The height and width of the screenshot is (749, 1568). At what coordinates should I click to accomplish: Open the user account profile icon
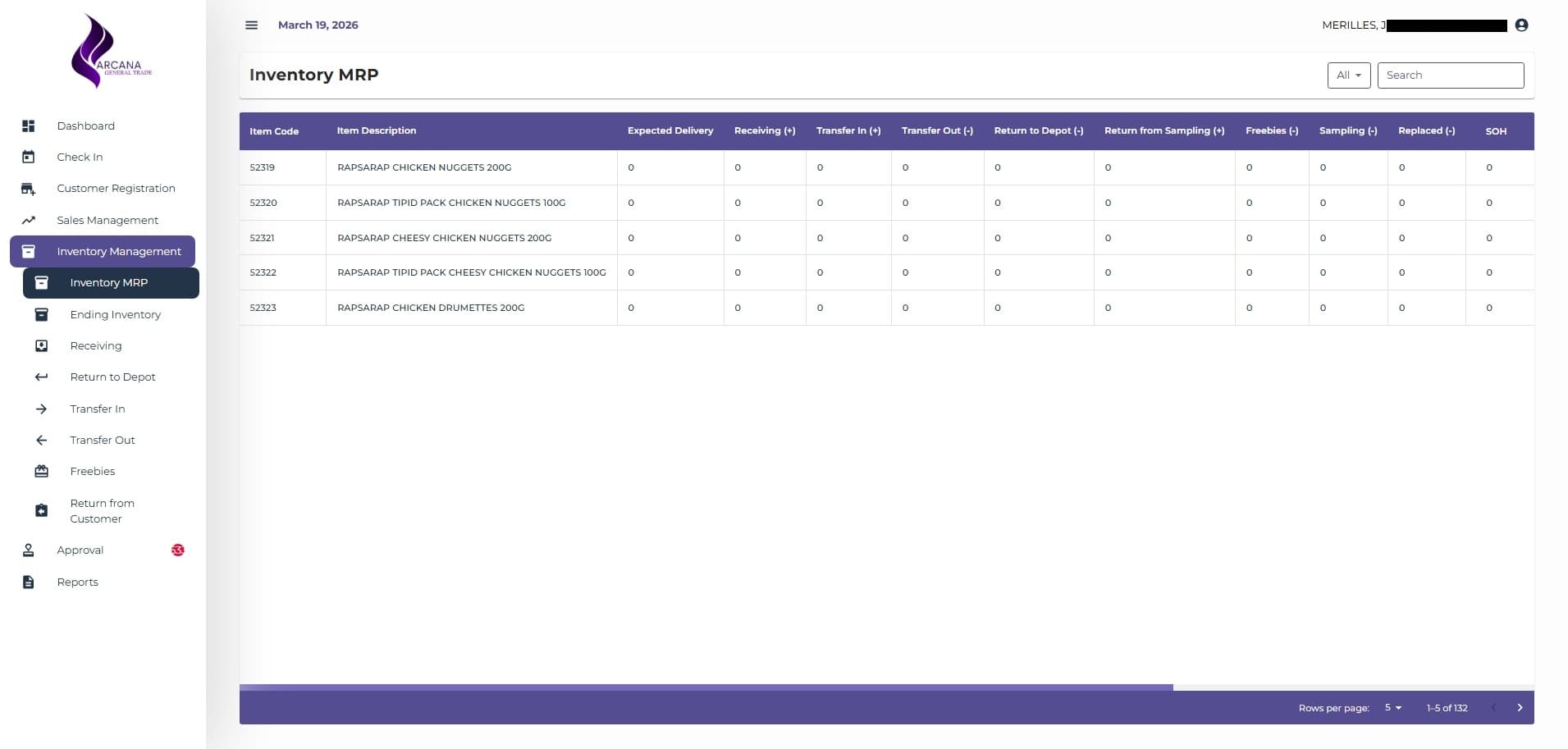point(1522,25)
